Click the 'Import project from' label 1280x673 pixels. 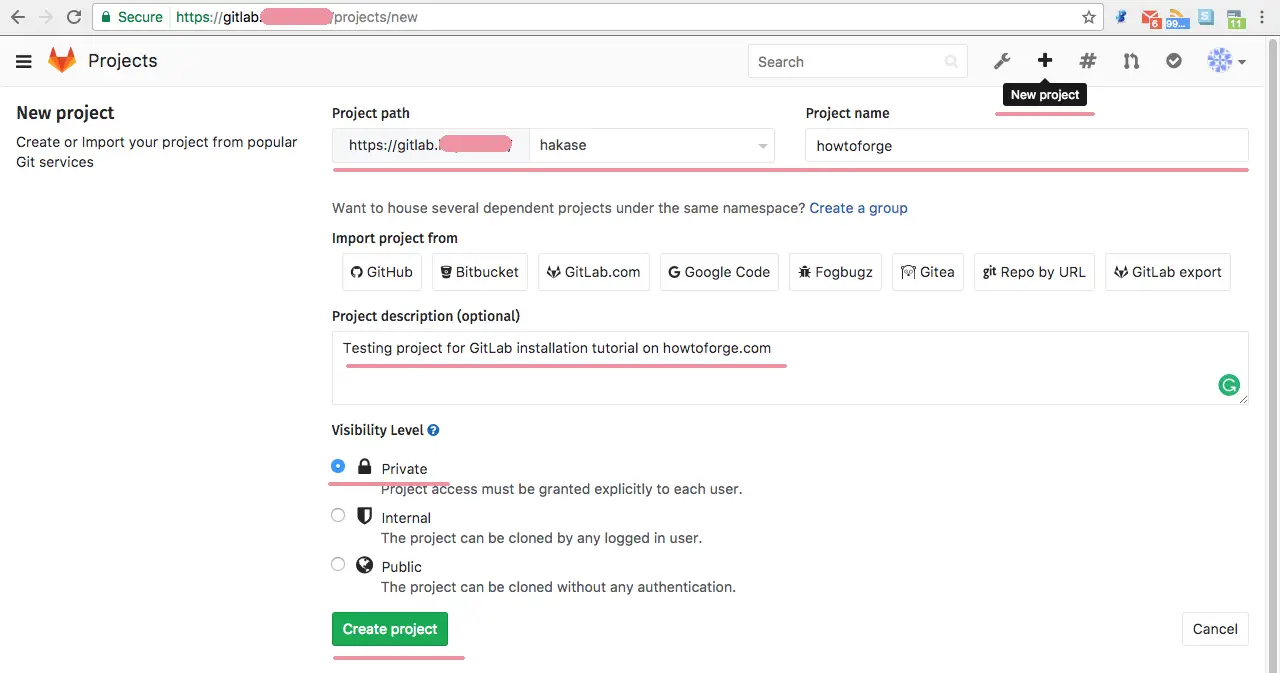395,238
